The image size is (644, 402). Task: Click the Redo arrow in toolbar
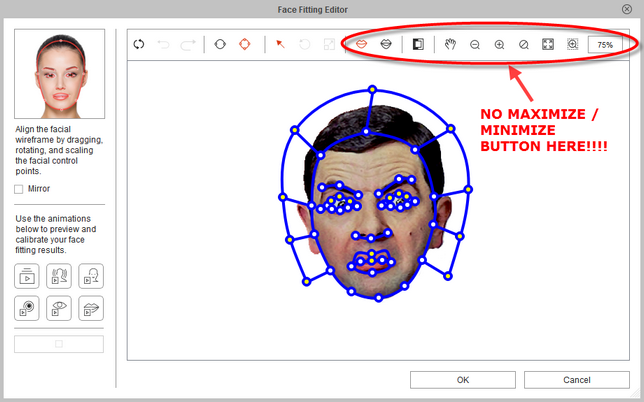(188, 44)
